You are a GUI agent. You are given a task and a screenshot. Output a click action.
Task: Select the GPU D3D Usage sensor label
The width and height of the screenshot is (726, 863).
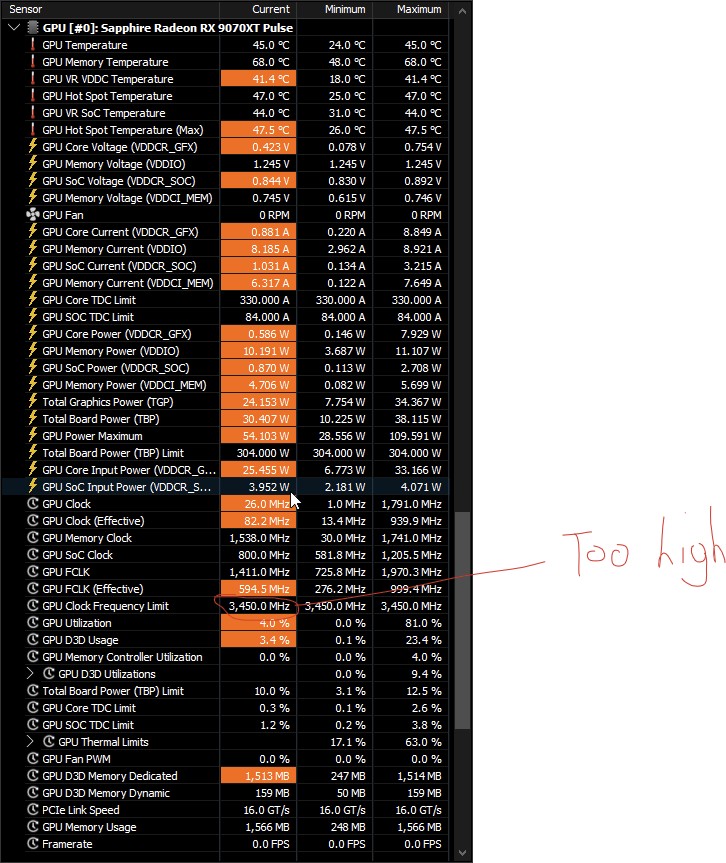80,640
